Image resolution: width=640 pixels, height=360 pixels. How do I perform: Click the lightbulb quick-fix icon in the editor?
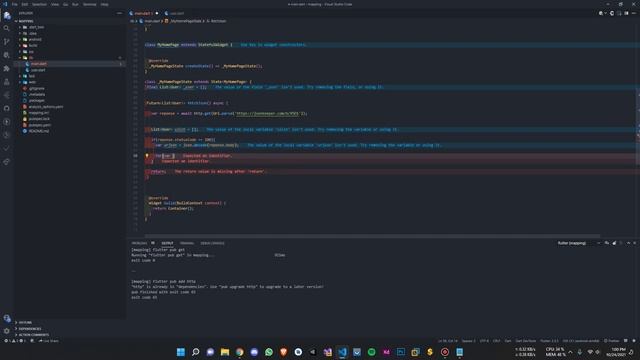(147, 156)
